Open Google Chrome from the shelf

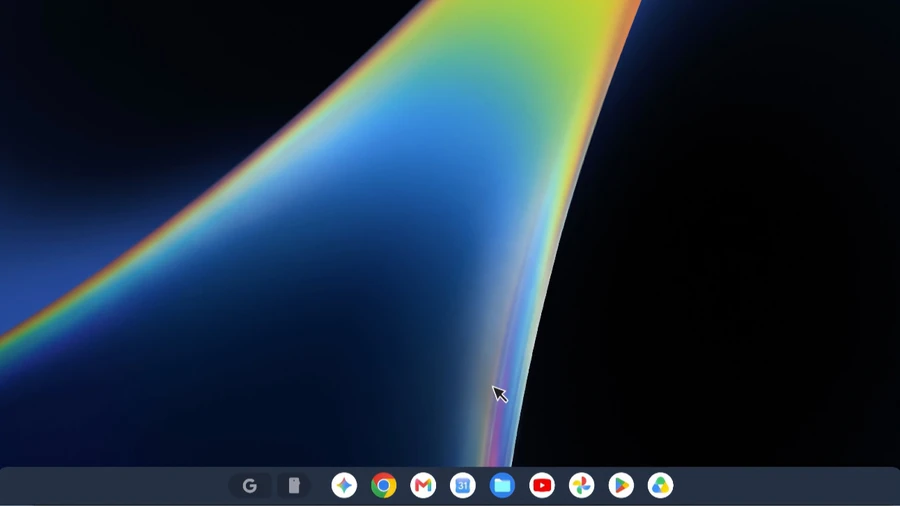pos(383,485)
